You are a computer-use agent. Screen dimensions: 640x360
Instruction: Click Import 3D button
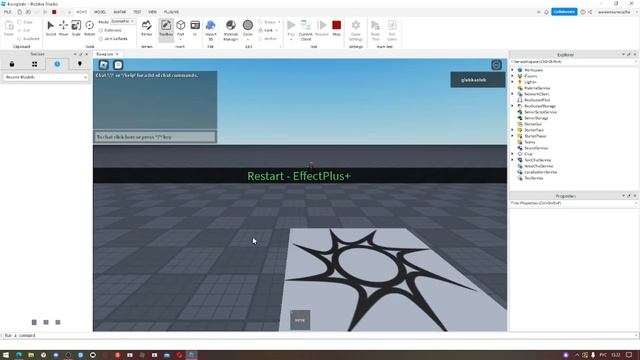(x=211, y=30)
